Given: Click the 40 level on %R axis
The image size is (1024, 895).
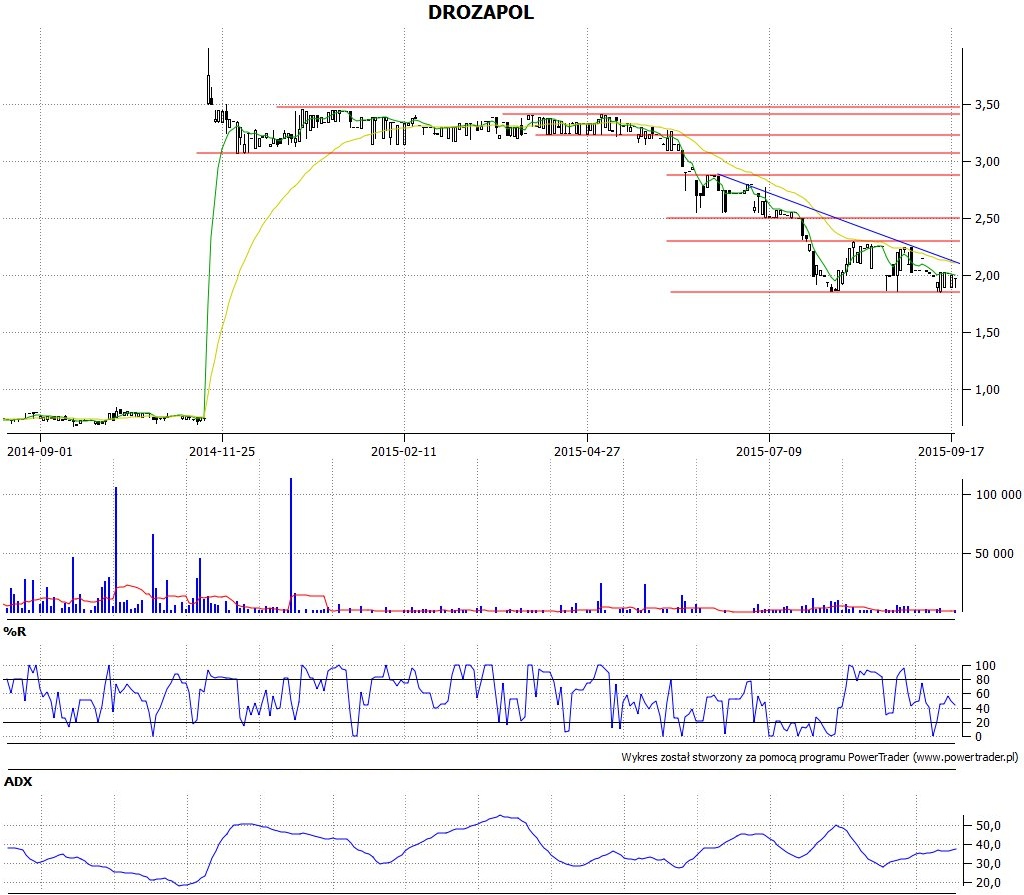Looking at the screenshot, I should pos(982,708).
